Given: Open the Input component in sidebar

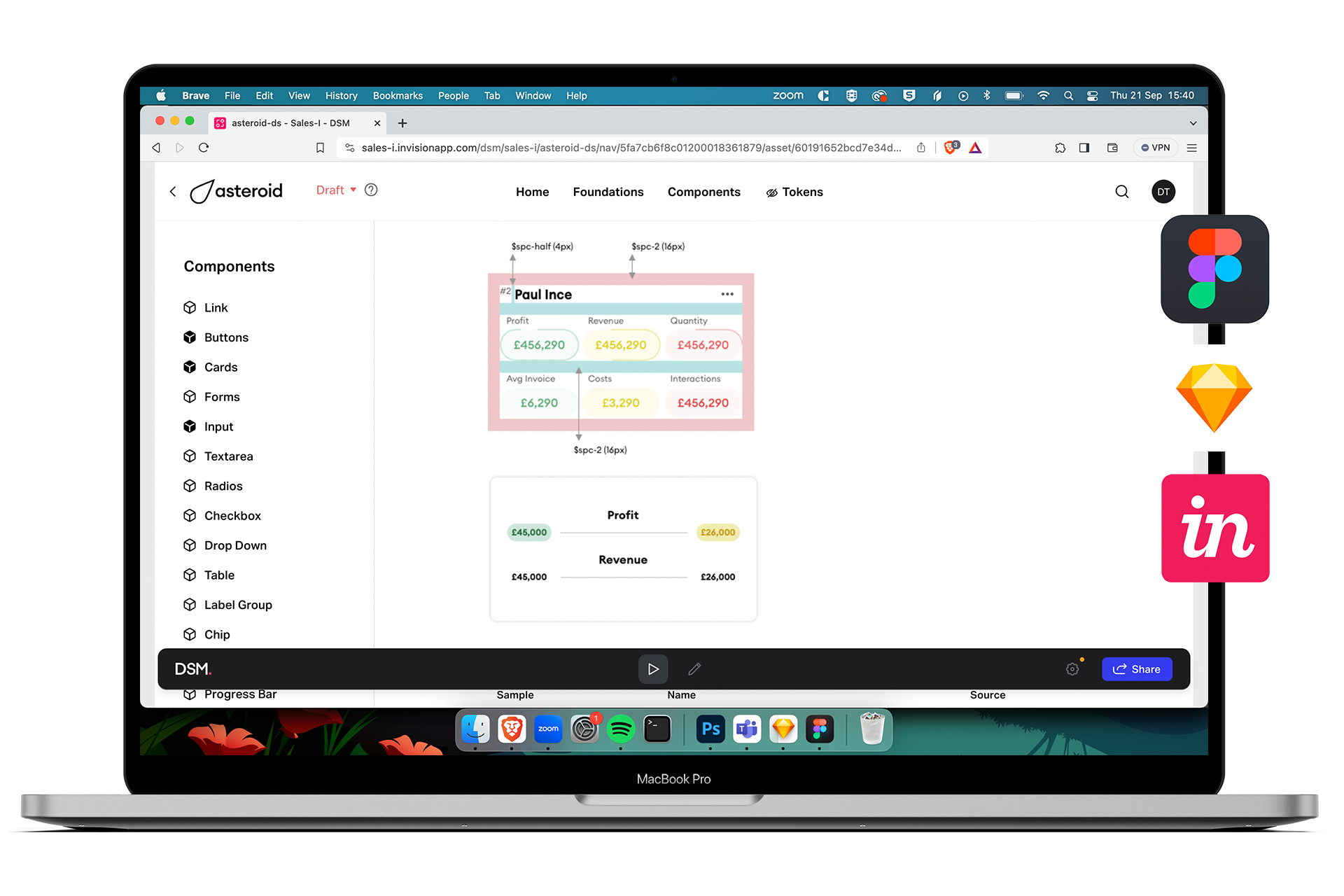Looking at the screenshot, I should pyautogui.click(x=208, y=426).
